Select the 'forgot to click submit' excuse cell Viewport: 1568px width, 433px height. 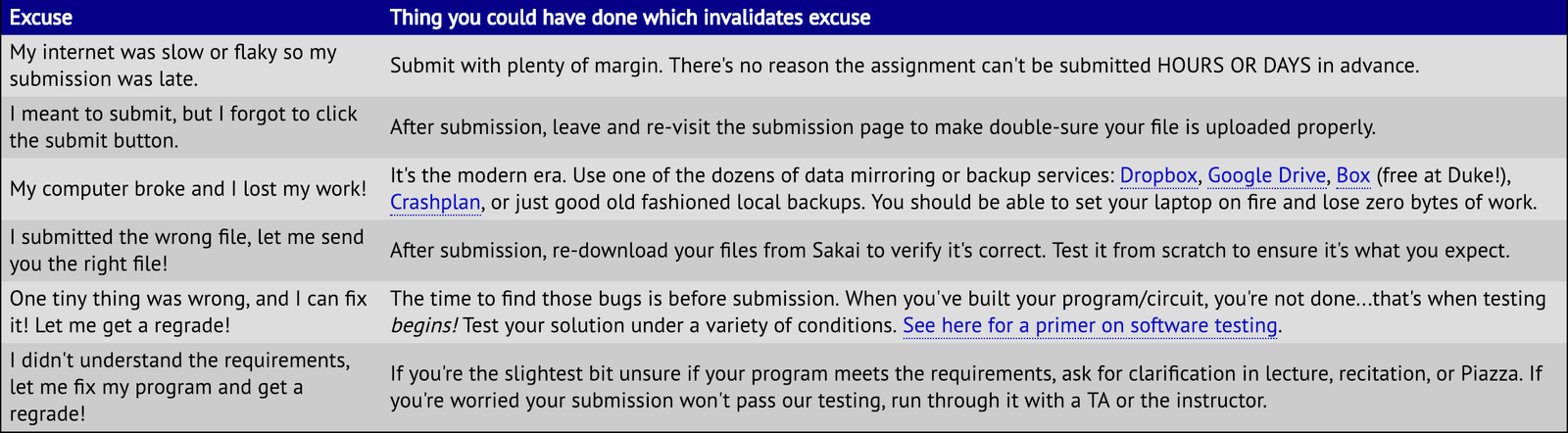[x=192, y=127]
